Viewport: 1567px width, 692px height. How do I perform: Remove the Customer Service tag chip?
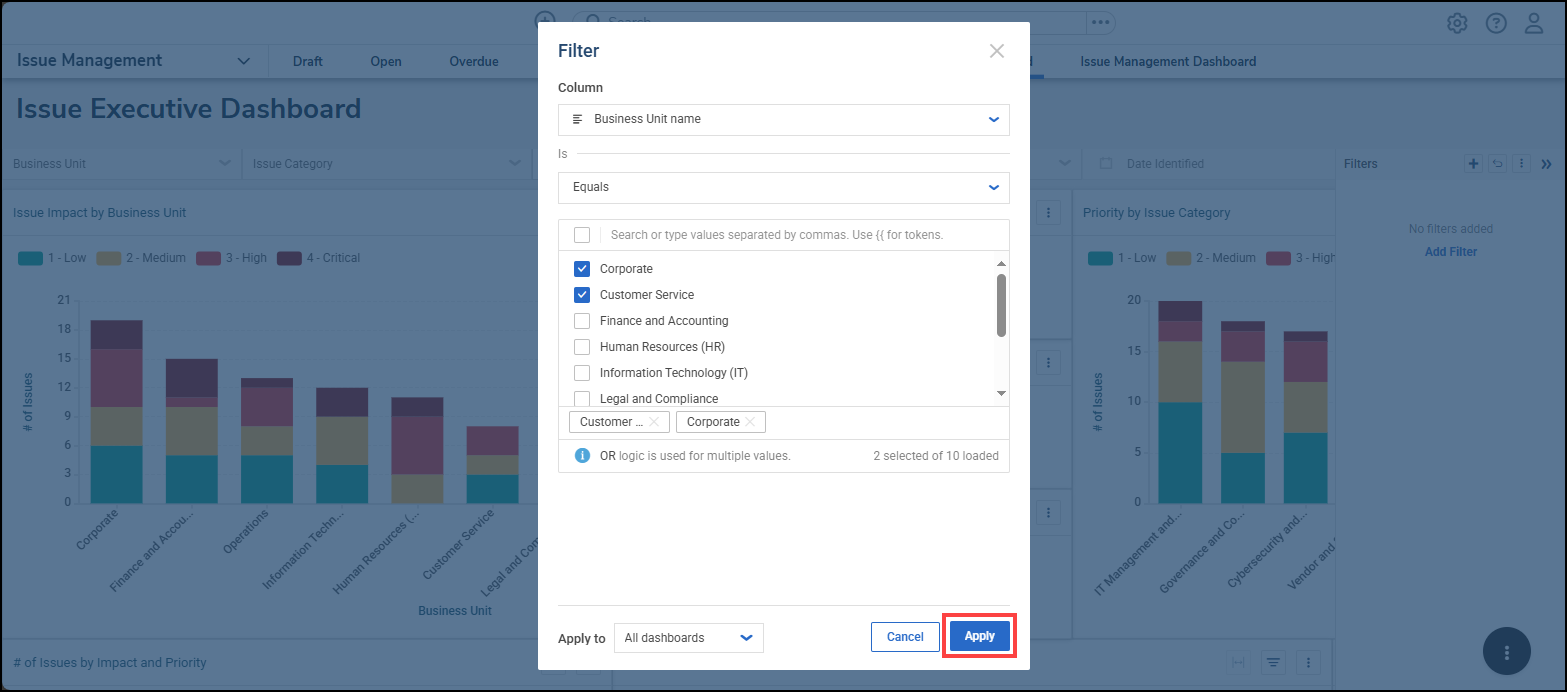tap(653, 422)
